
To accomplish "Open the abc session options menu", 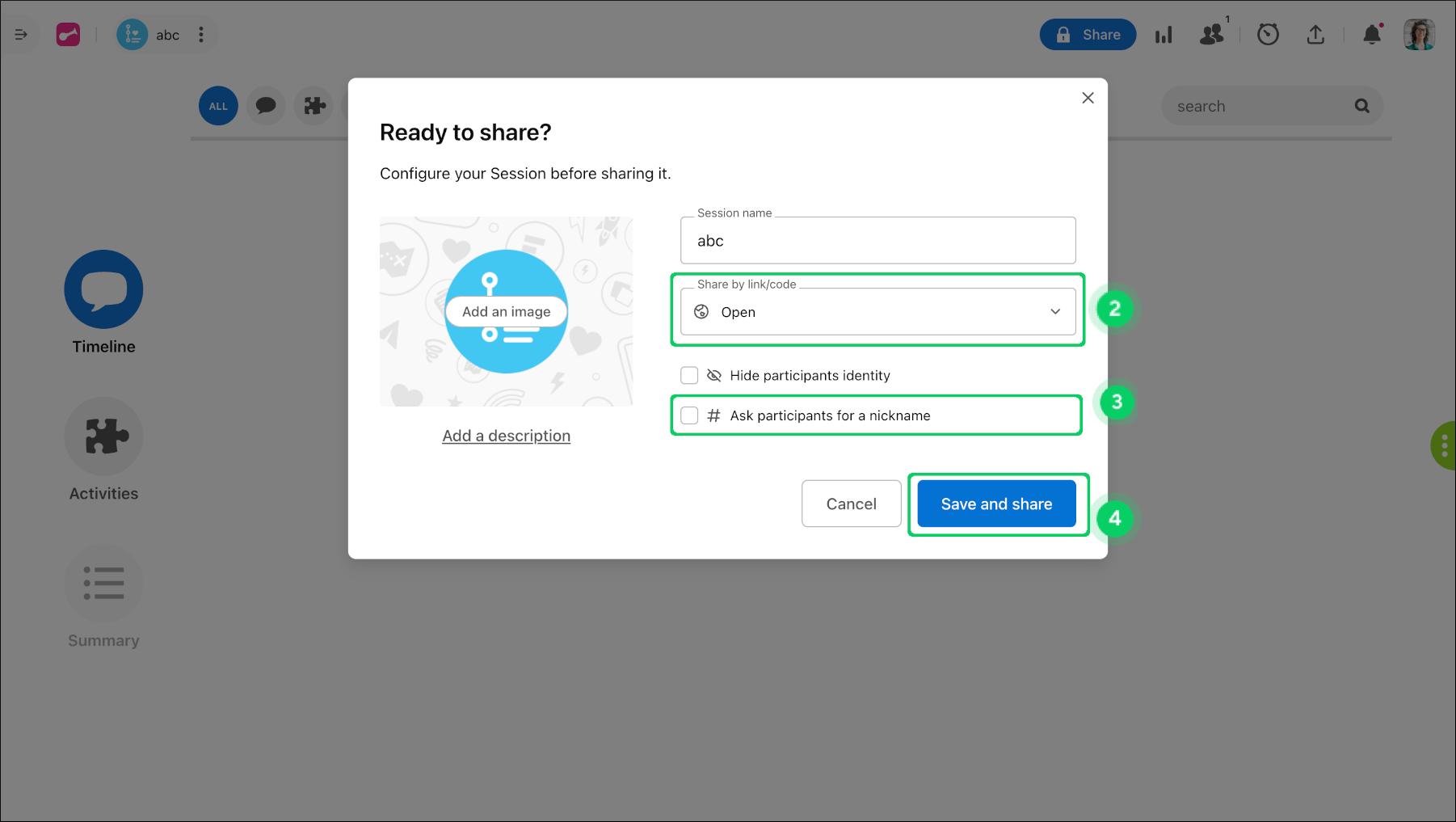I will click(201, 35).
